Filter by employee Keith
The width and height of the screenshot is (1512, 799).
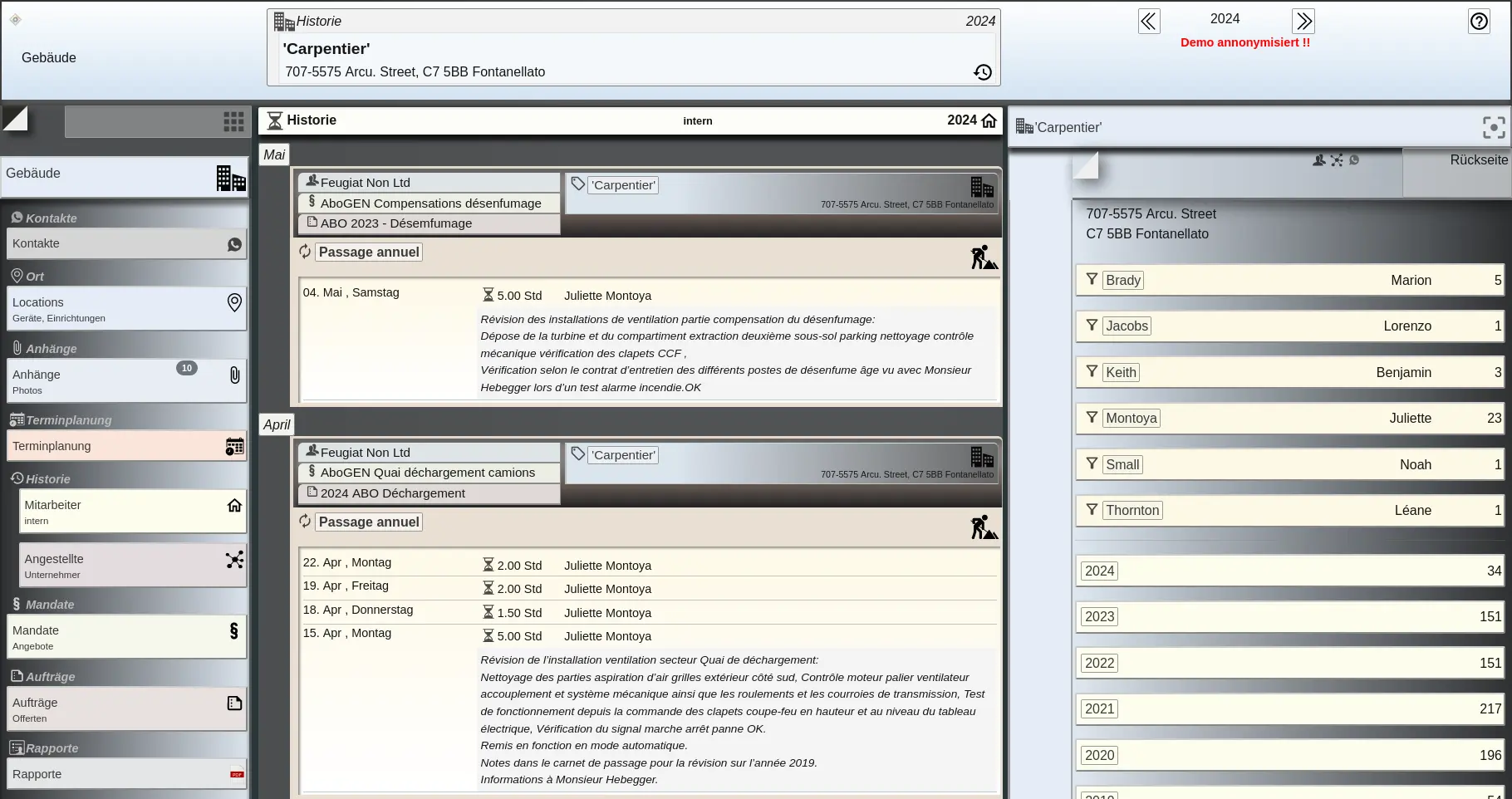click(1291, 373)
